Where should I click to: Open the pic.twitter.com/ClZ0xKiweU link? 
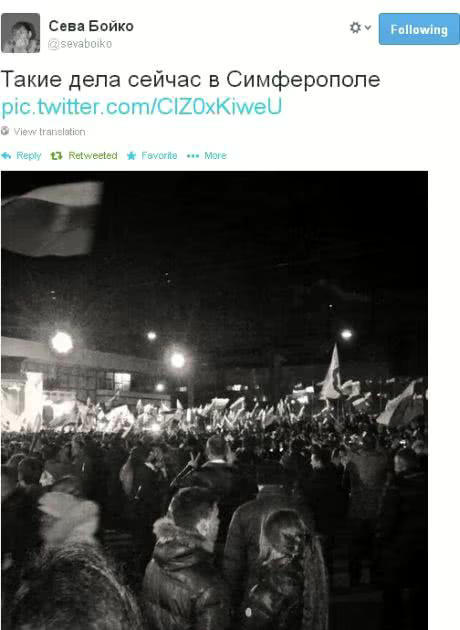coord(141,106)
